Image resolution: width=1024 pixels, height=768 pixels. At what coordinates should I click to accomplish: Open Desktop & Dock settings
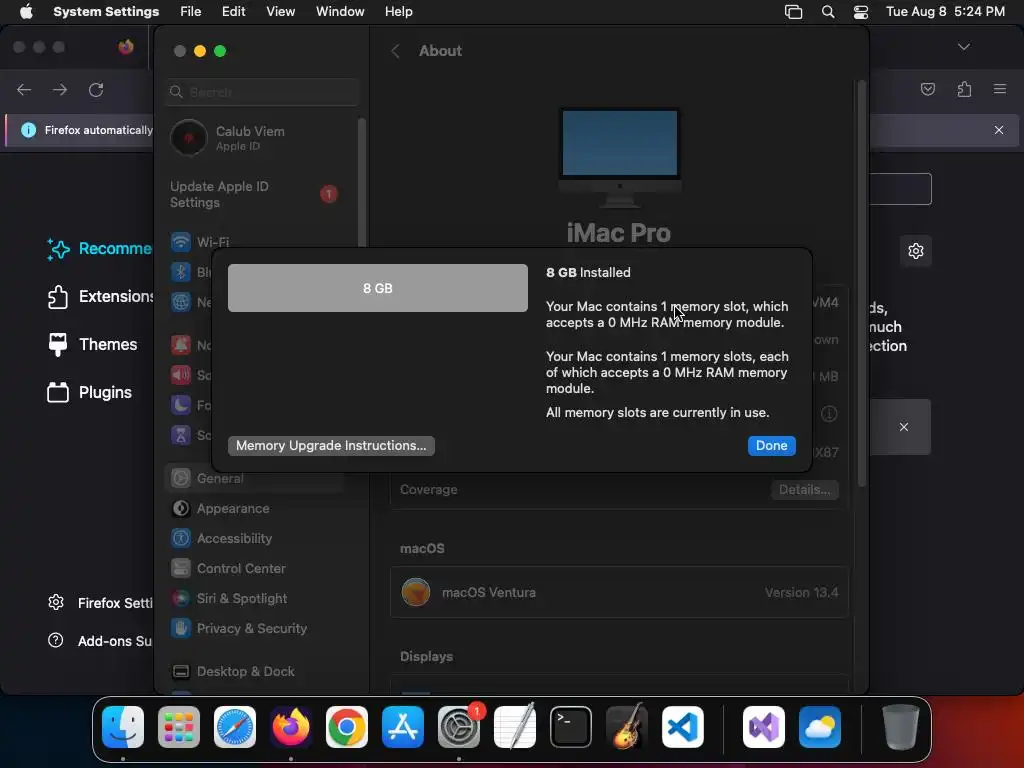255,671
